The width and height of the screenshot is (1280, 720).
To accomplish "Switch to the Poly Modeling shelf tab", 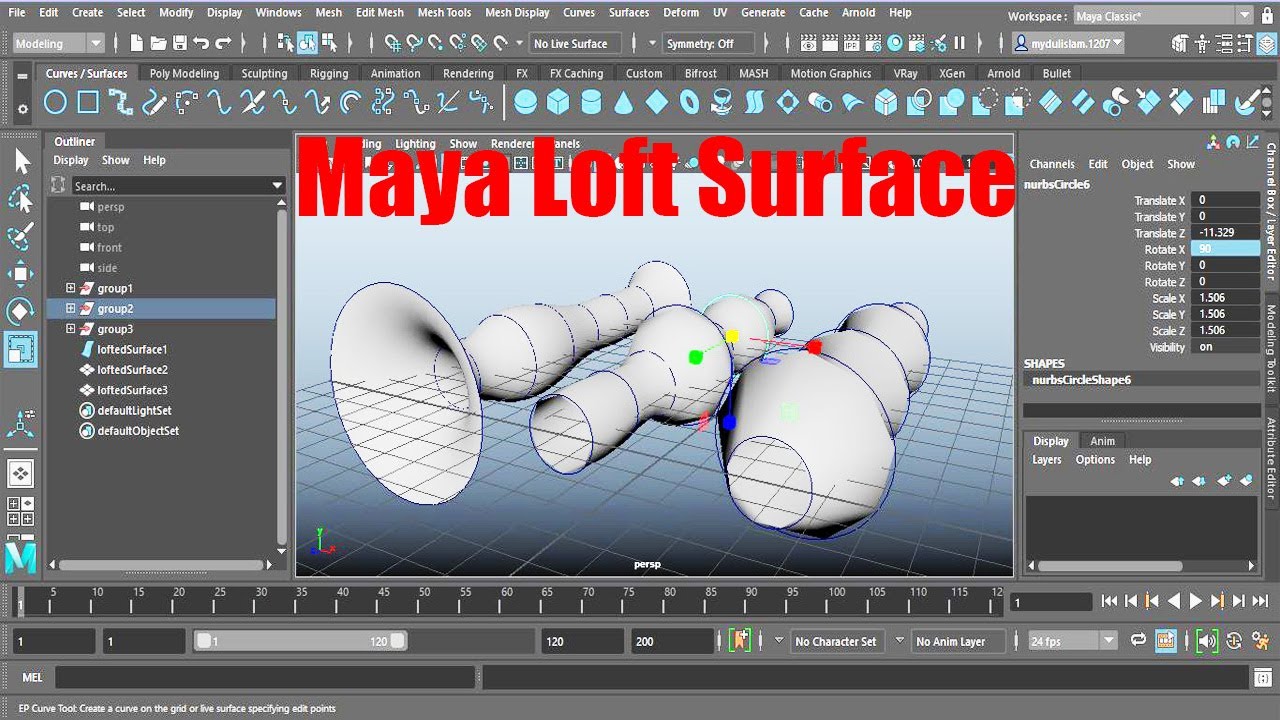I will 184,73.
